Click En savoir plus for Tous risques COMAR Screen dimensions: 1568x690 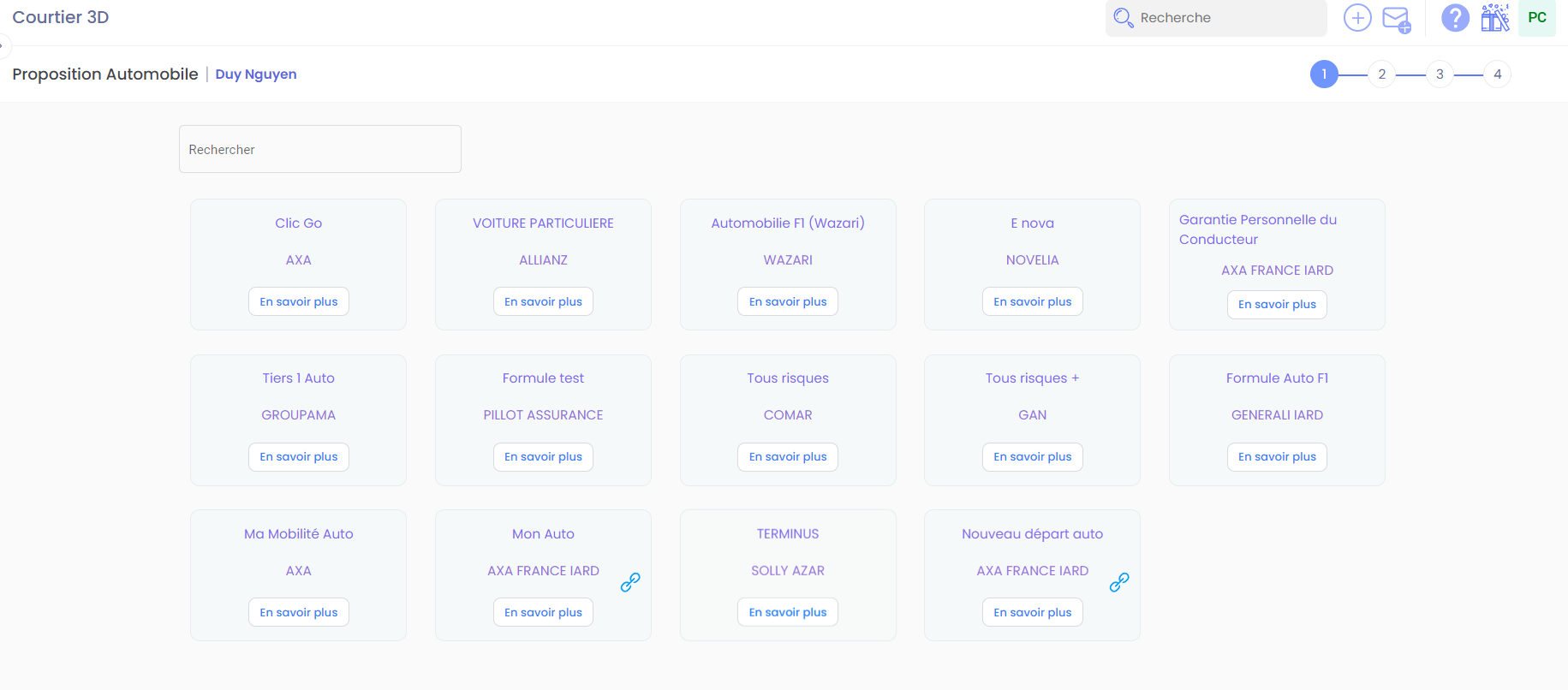(x=788, y=457)
